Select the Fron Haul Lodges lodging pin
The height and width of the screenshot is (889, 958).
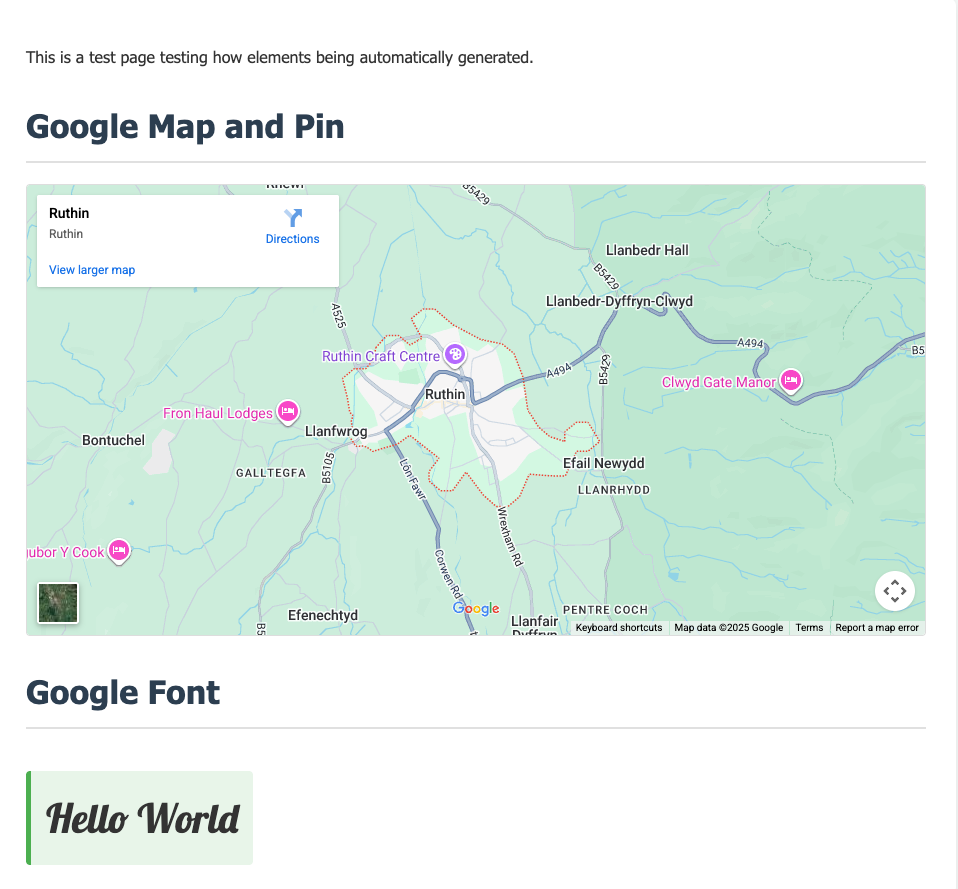click(287, 412)
